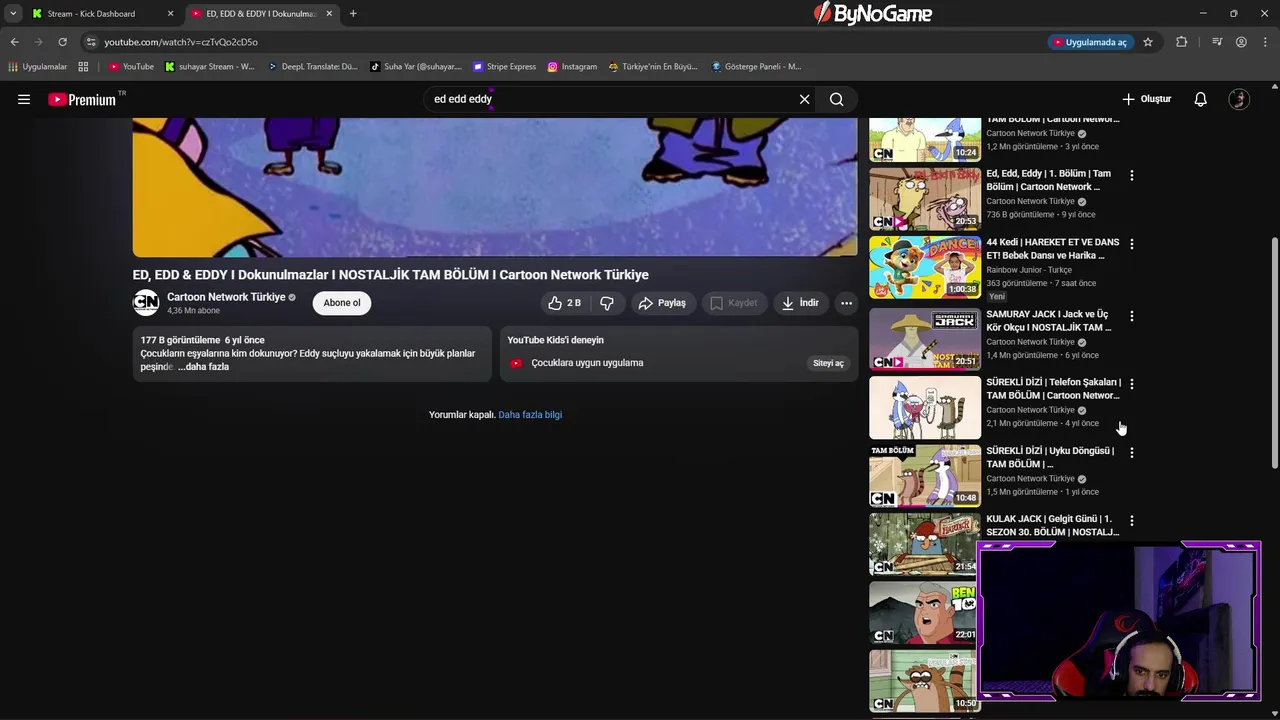Open Stripe Express bookmark

pyautogui.click(x=505, y=67)
